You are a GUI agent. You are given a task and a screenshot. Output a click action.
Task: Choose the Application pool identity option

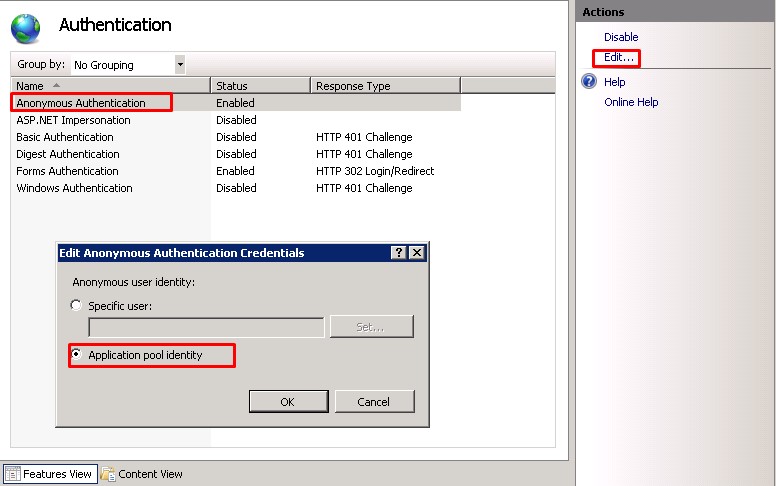tap(77, 355)
